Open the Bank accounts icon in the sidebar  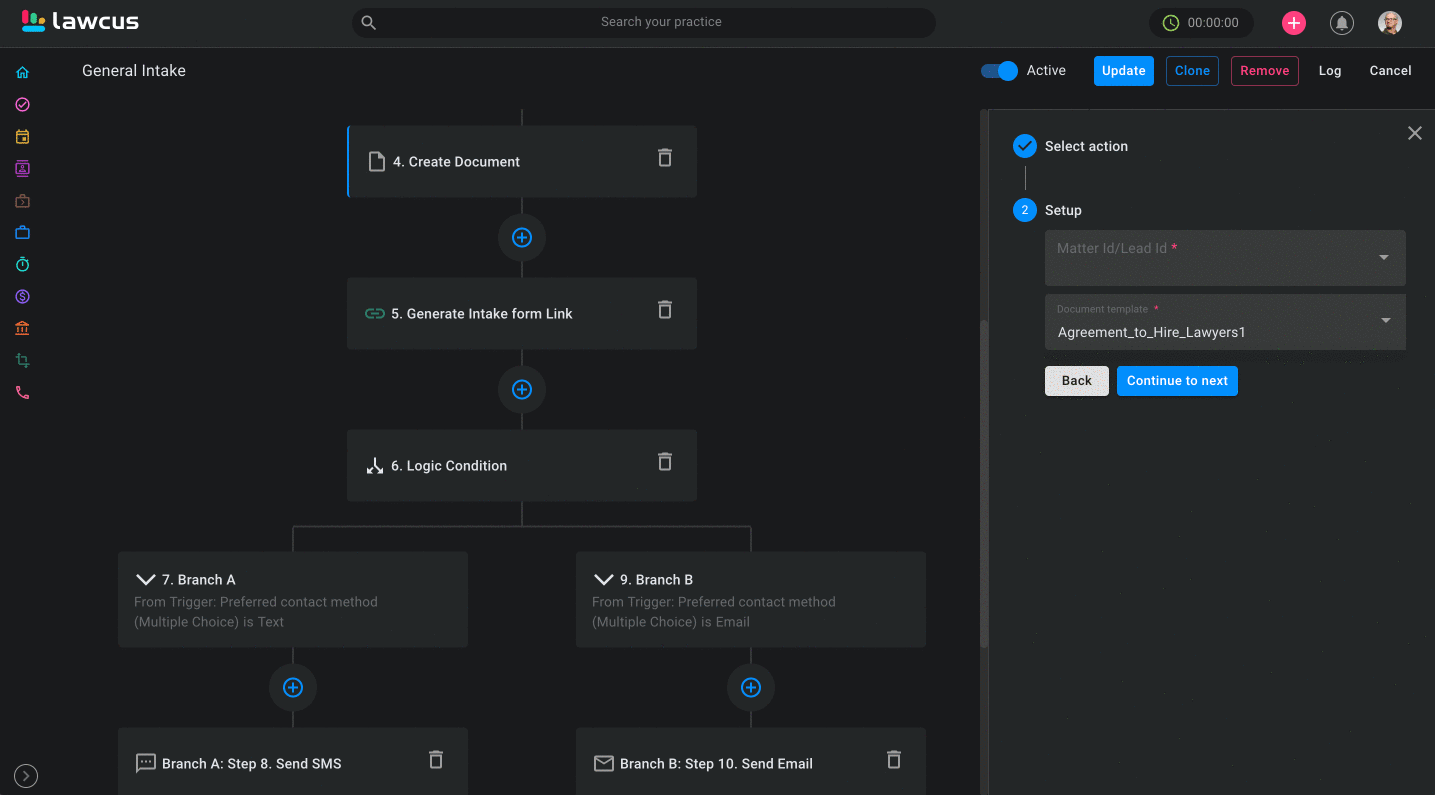coord(22,328)
